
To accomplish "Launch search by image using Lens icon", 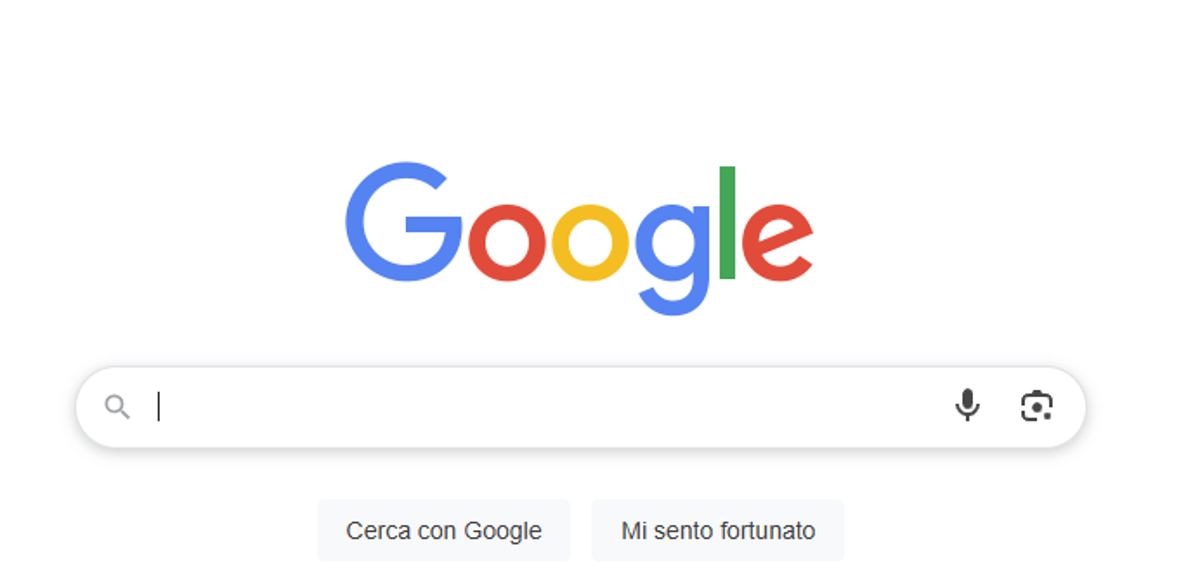I will [1037, 406].
